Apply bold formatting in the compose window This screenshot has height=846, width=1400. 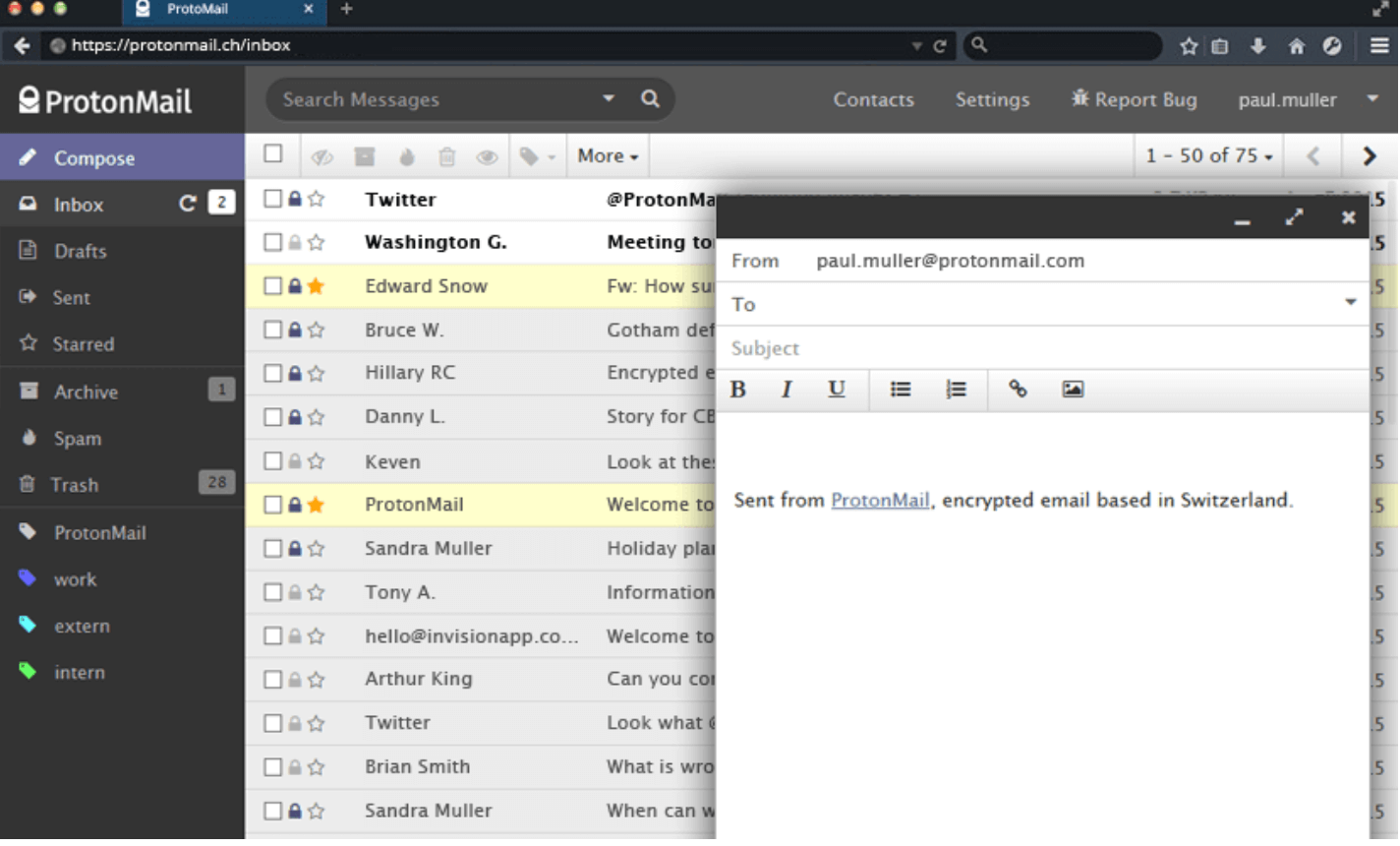point(737,389)
